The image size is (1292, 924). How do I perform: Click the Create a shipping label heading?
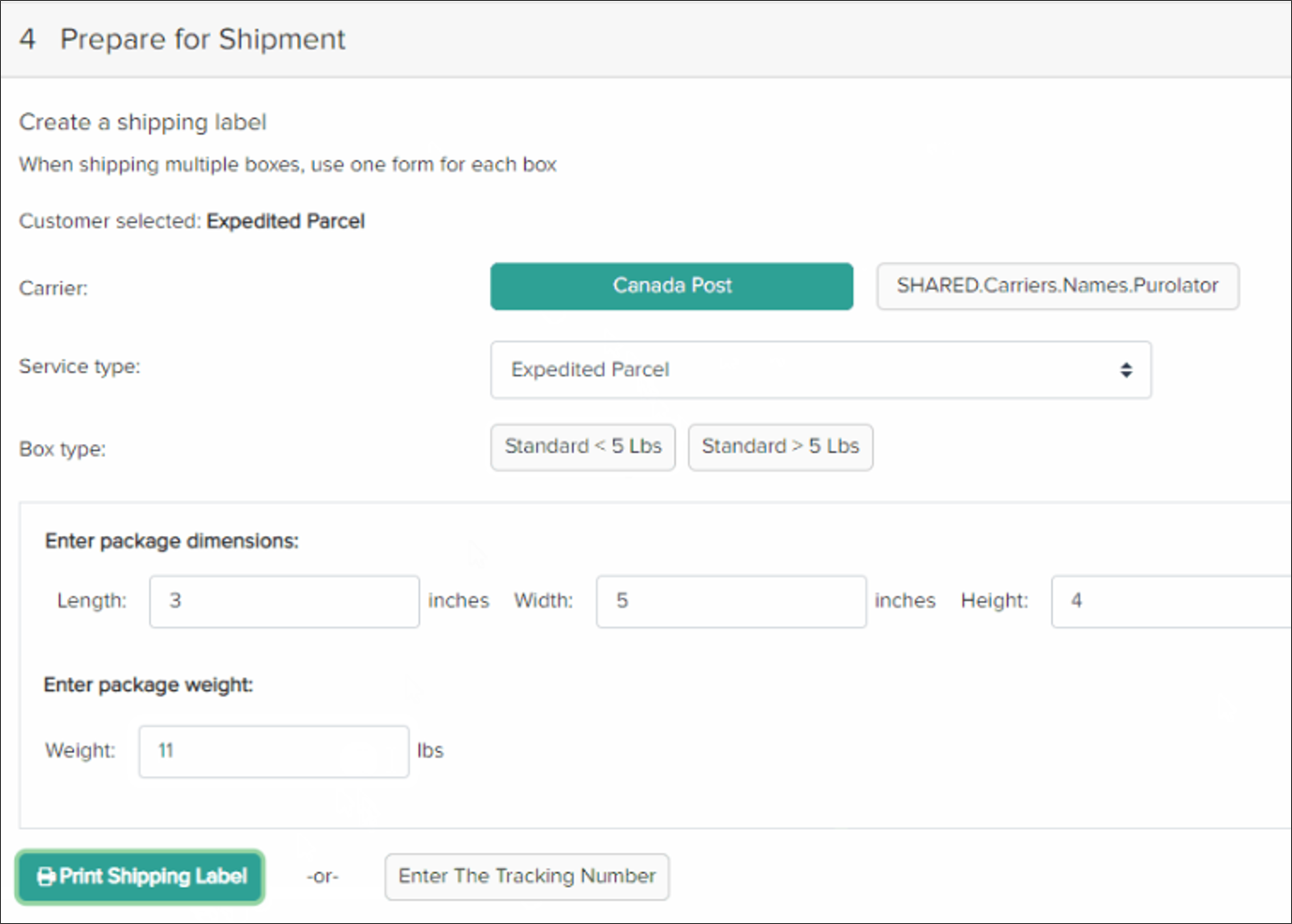click(x=142, y=122)
